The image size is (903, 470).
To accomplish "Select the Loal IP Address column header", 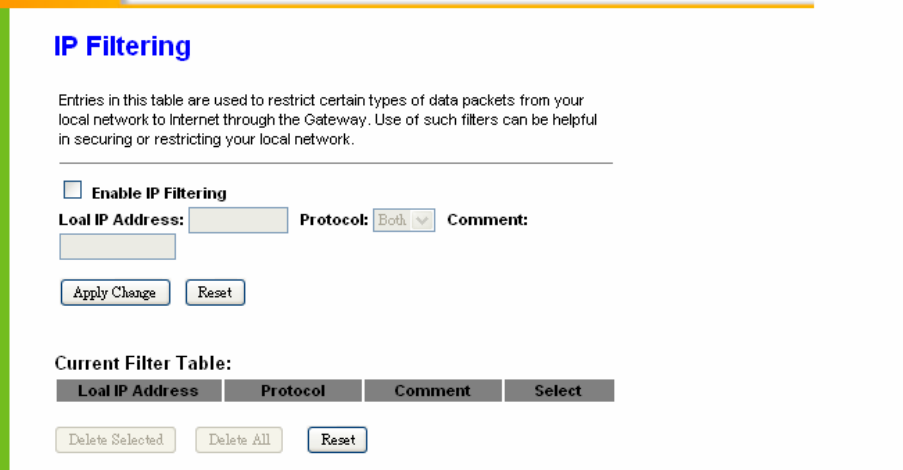I will tap(139, 391).
